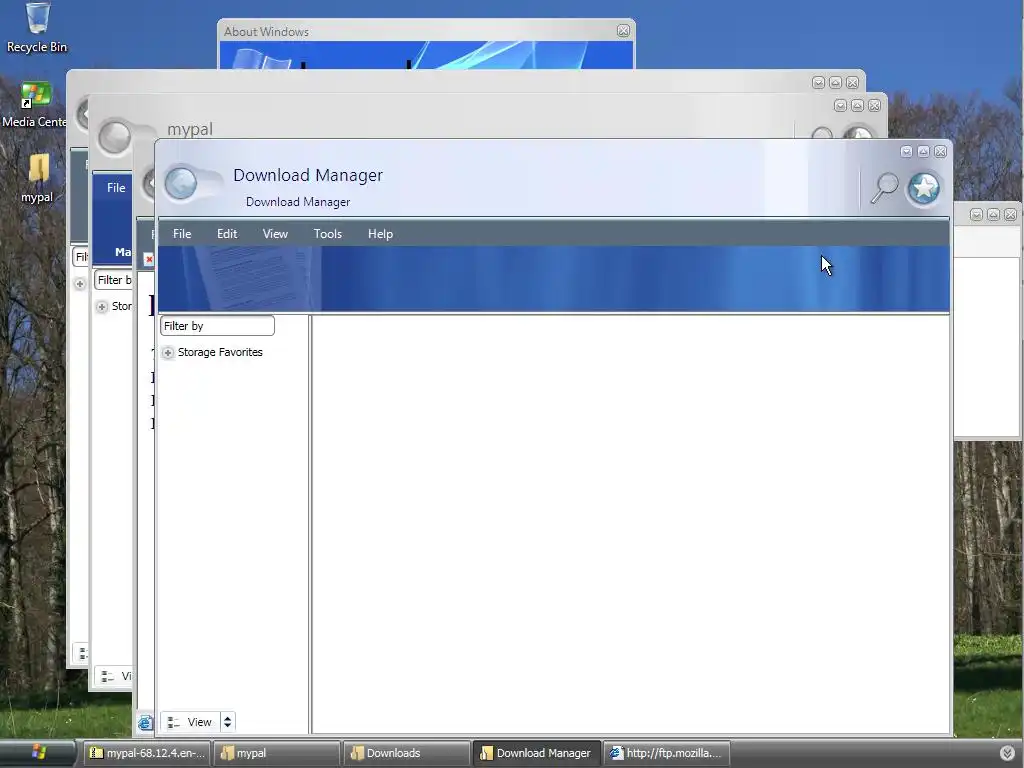Viewport: 1024px width, 768px height.
Task: Expand the Stor tree node in the mypal window
Action: pos(102,307)
